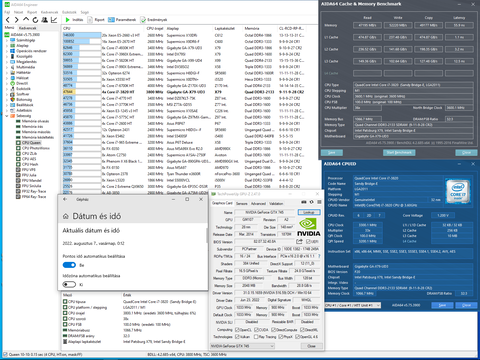Toggle the UEFI checkbox in GPU-Z
This screenshot has height=360, width=480.
pos(308,241)
